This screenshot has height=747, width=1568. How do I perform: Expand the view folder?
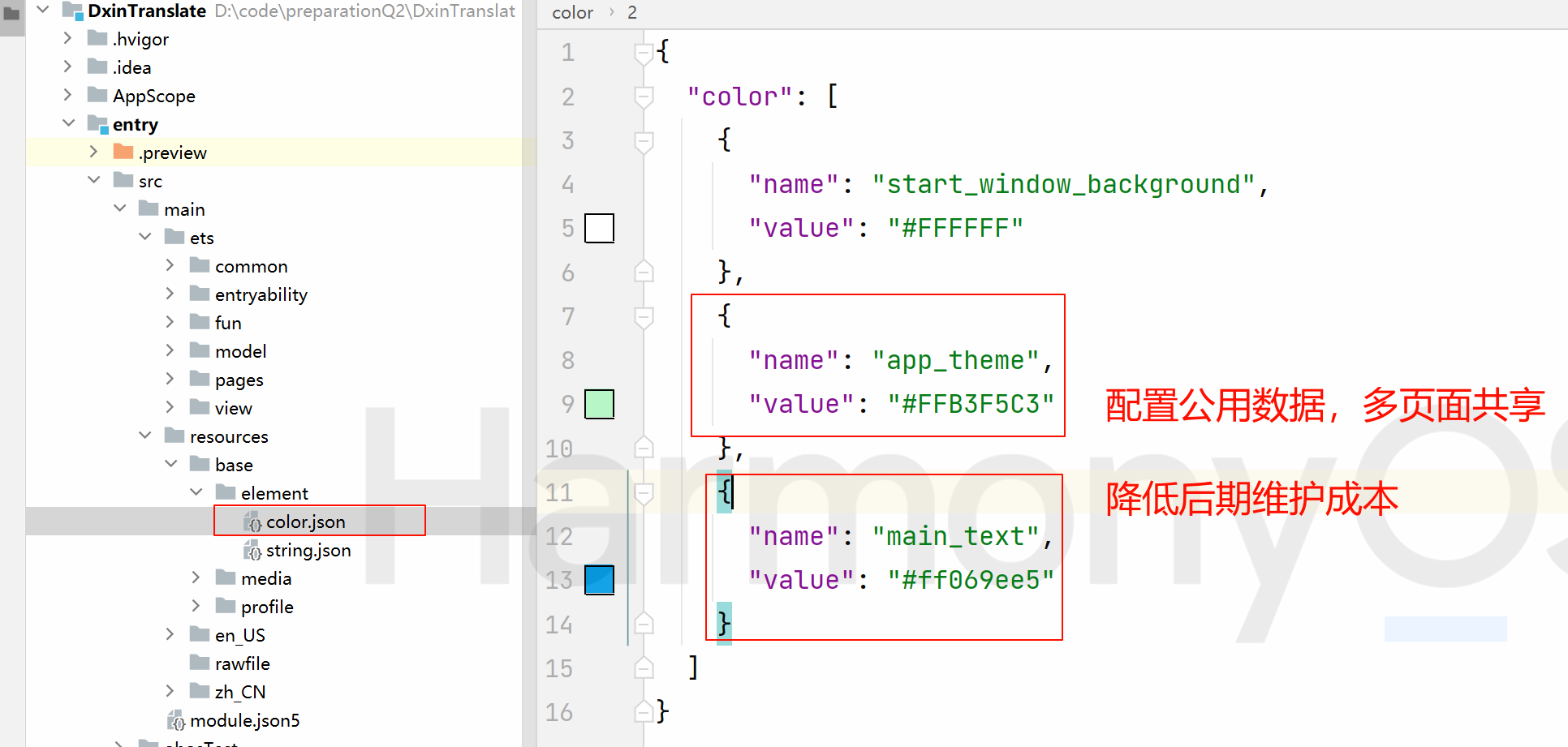point(170,407)
